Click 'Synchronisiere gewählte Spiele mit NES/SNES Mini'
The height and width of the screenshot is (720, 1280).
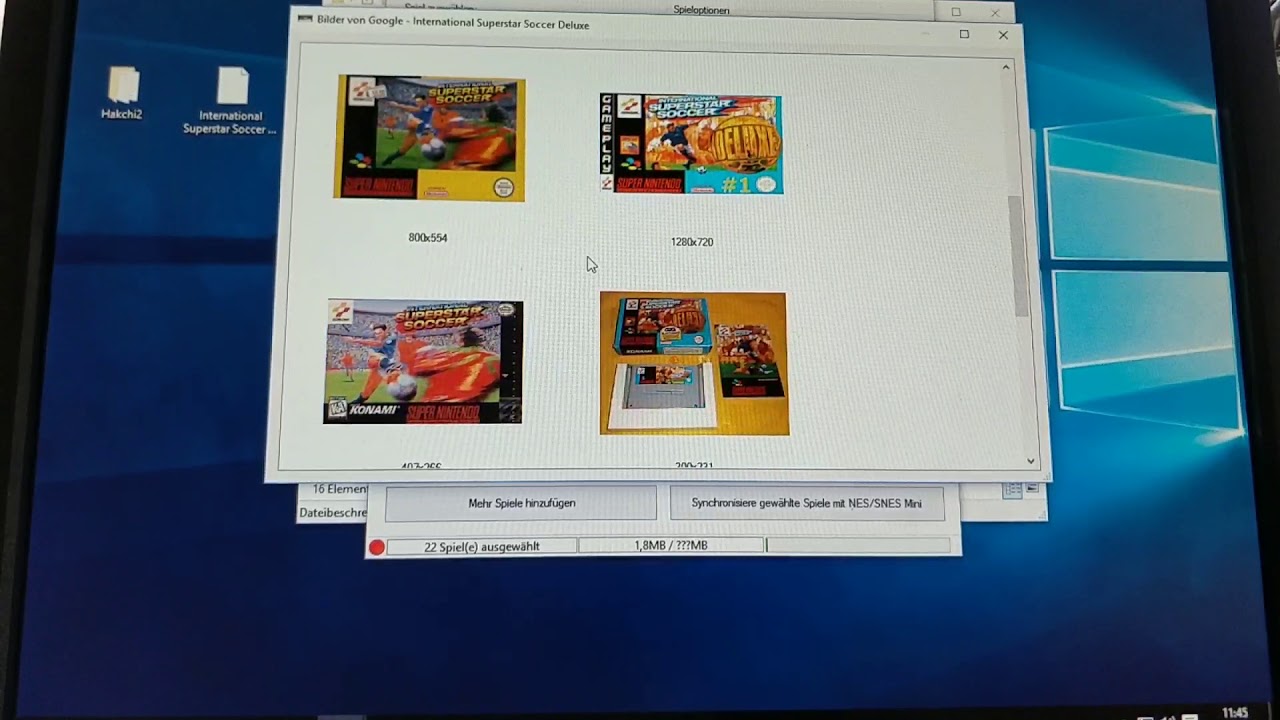point(807,503)
